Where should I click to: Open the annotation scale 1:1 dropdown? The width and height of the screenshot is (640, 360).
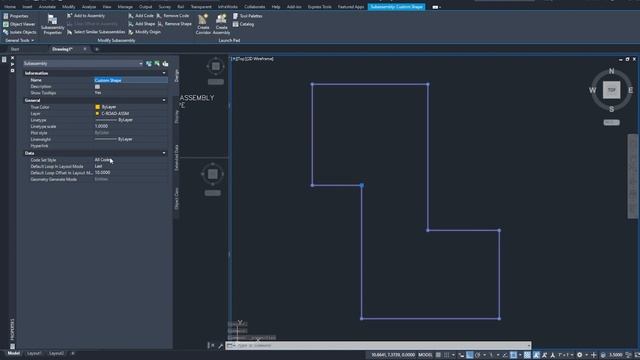click(566, 355)
